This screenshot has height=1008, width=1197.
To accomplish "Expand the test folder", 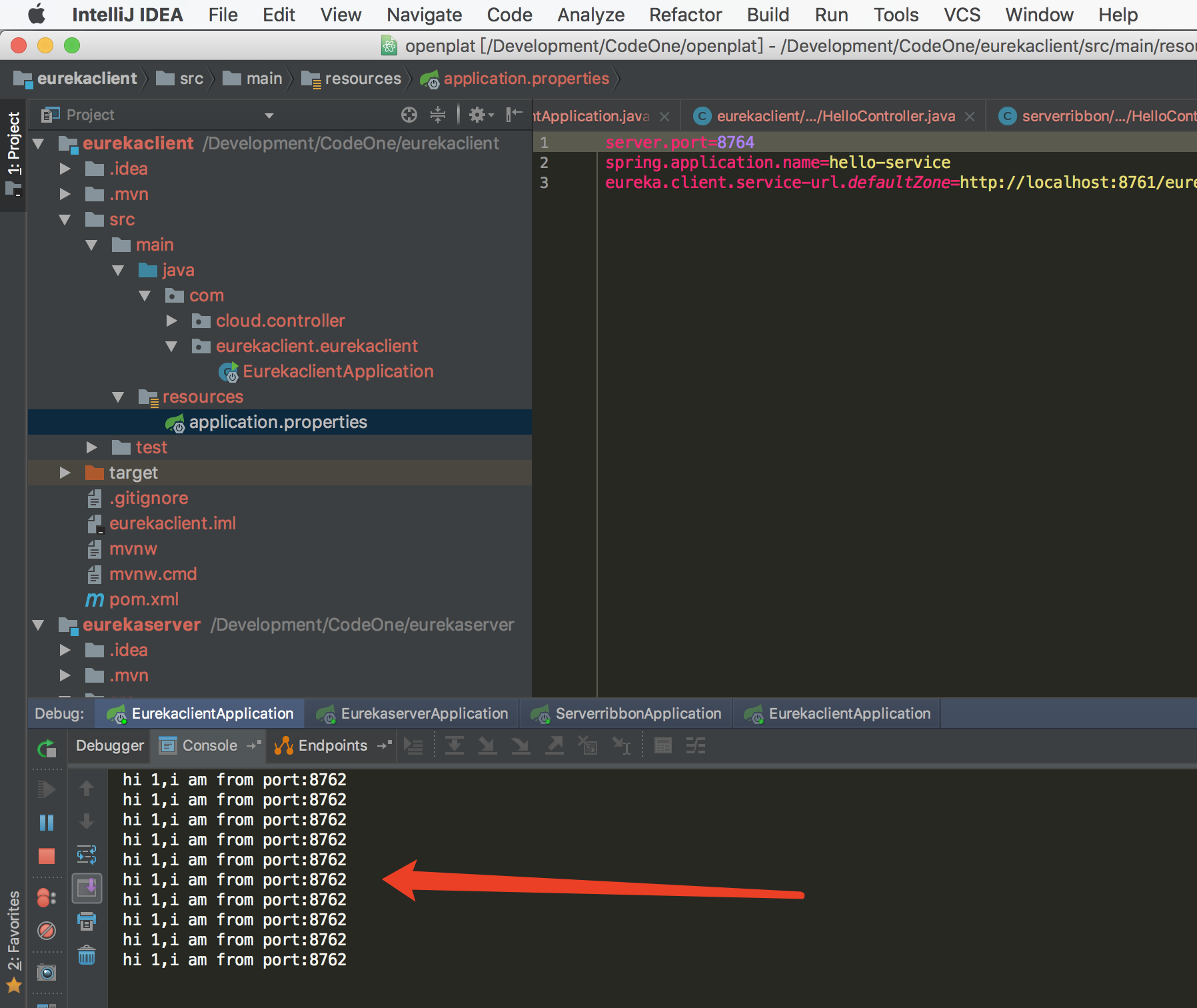I will [92, 447].
